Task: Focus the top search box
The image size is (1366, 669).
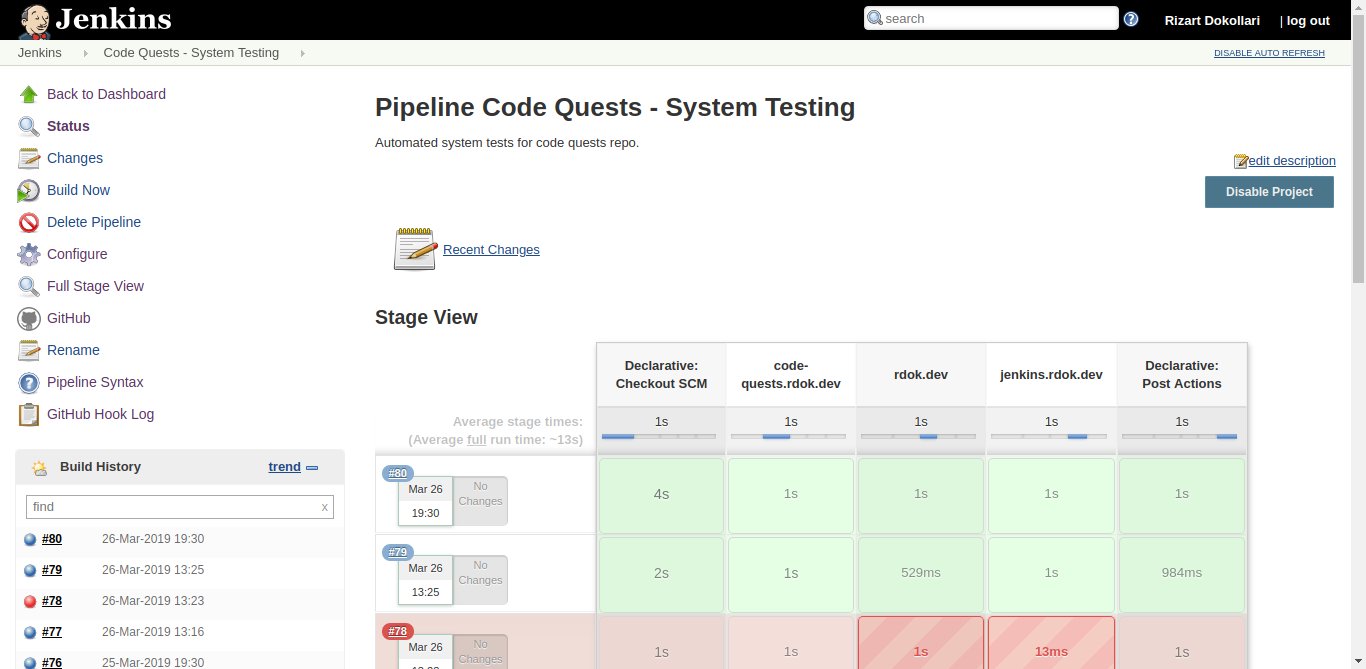Action: pos(991,18)
